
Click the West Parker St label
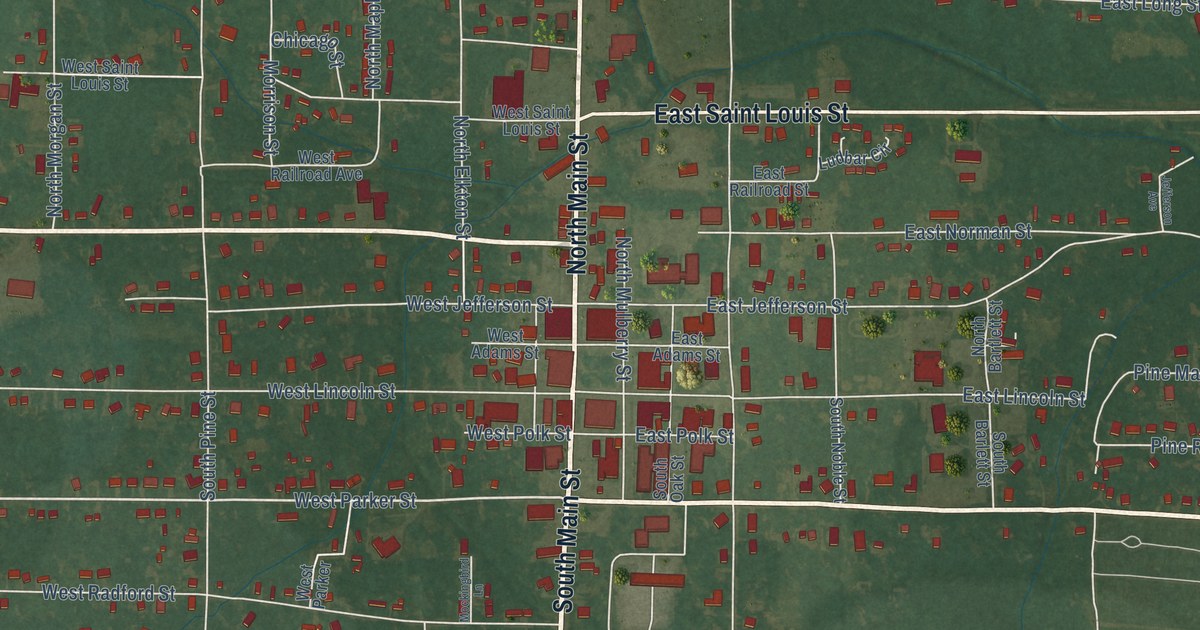(354, 500)
